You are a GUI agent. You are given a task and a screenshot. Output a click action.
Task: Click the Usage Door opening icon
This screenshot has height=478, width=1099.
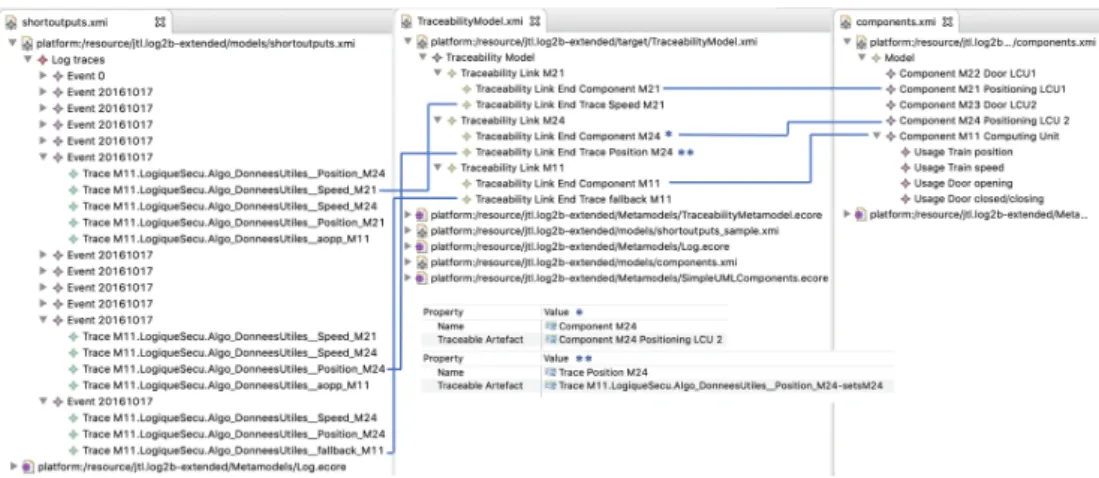pyautogui.click(x=906, y=183)
